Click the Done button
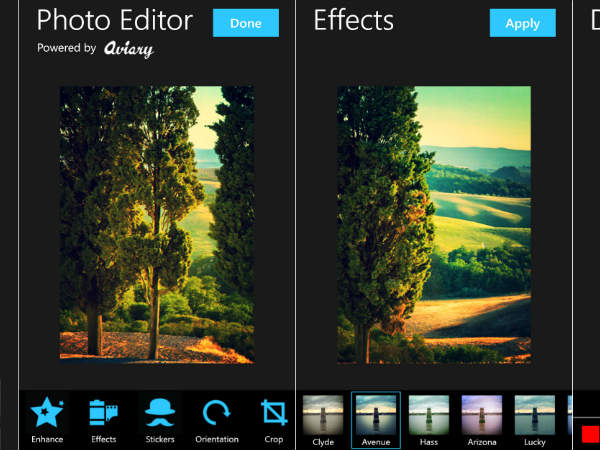Viewport: 600px width, 450px height. click(x=246, y=23)
